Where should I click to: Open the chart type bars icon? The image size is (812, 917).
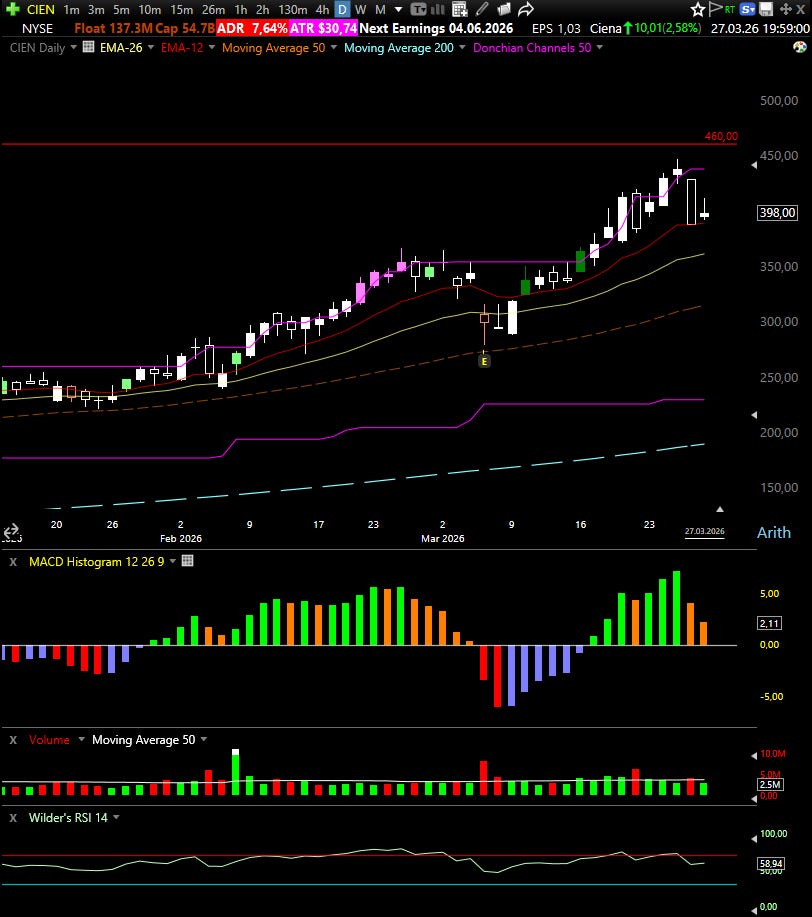438,9
